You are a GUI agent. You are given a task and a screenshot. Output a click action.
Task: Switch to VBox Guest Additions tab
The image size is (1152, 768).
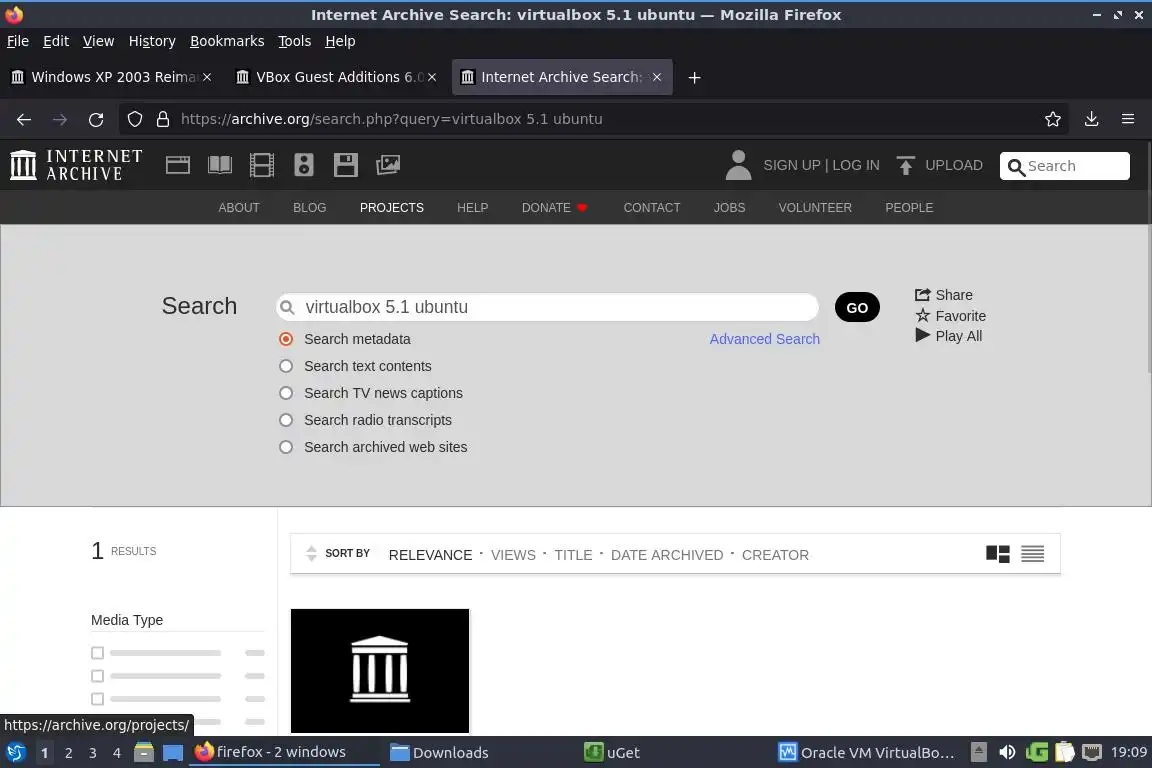pyautogui.click(x=337, y=77)
